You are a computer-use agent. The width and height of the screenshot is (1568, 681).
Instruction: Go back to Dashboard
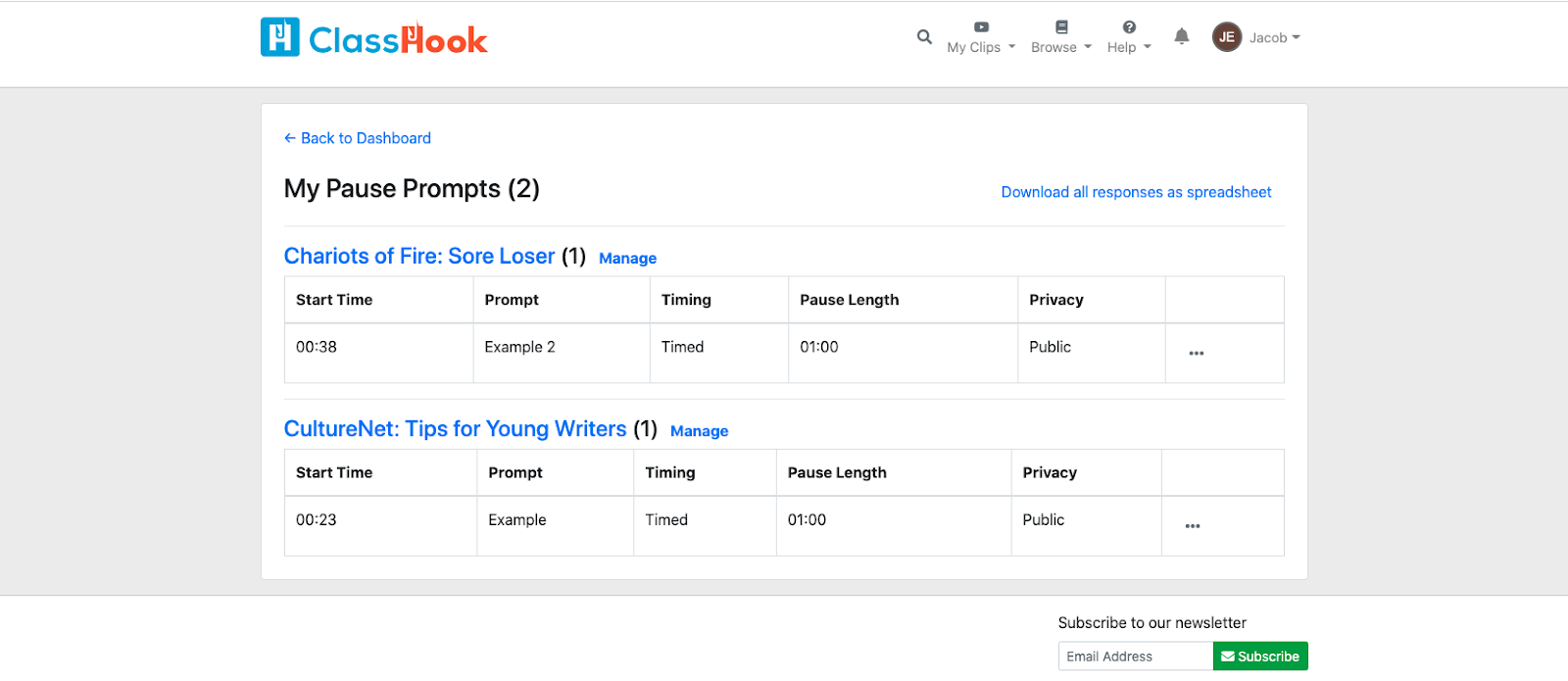coord(358,138)
